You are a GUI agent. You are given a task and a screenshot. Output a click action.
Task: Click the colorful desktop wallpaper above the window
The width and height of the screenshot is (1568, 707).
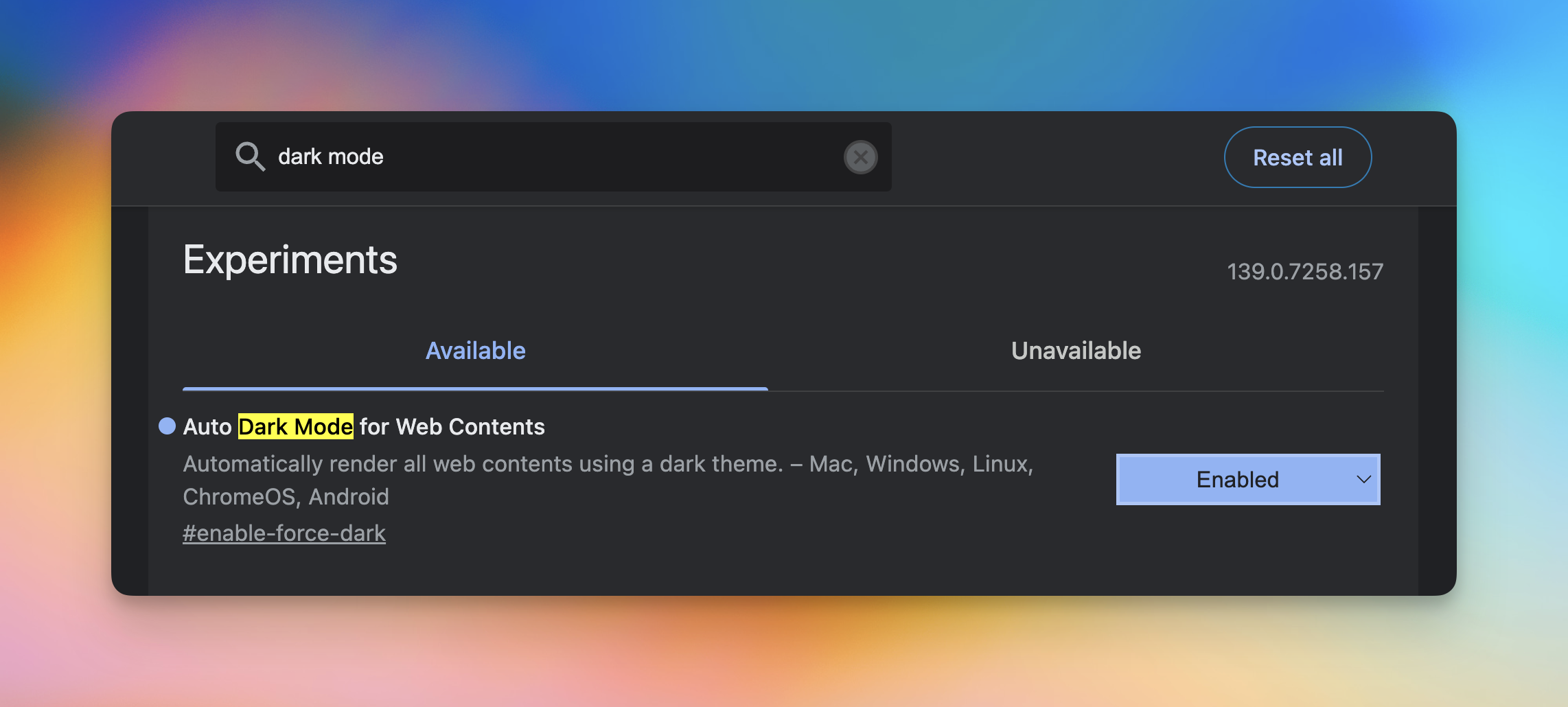click(x=783, y=55)
